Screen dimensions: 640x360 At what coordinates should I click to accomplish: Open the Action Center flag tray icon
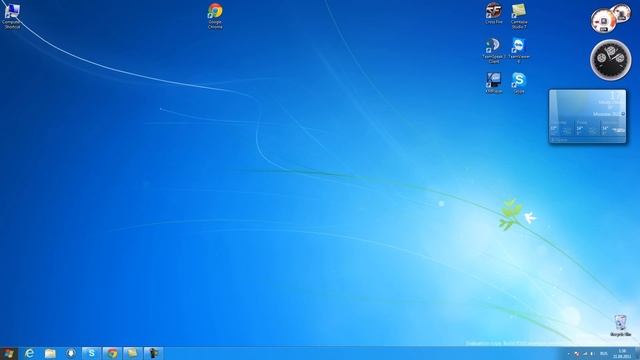coord(577,354)
